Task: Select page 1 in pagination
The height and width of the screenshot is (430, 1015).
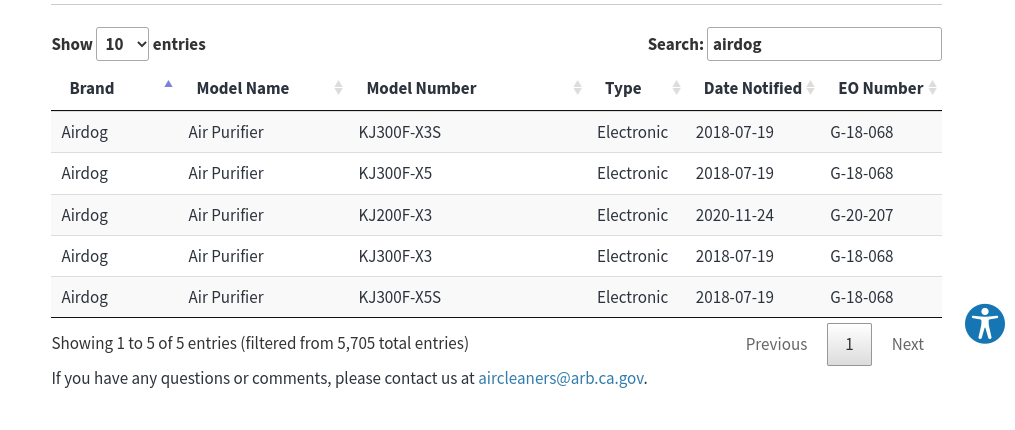Action: (849, 345)
